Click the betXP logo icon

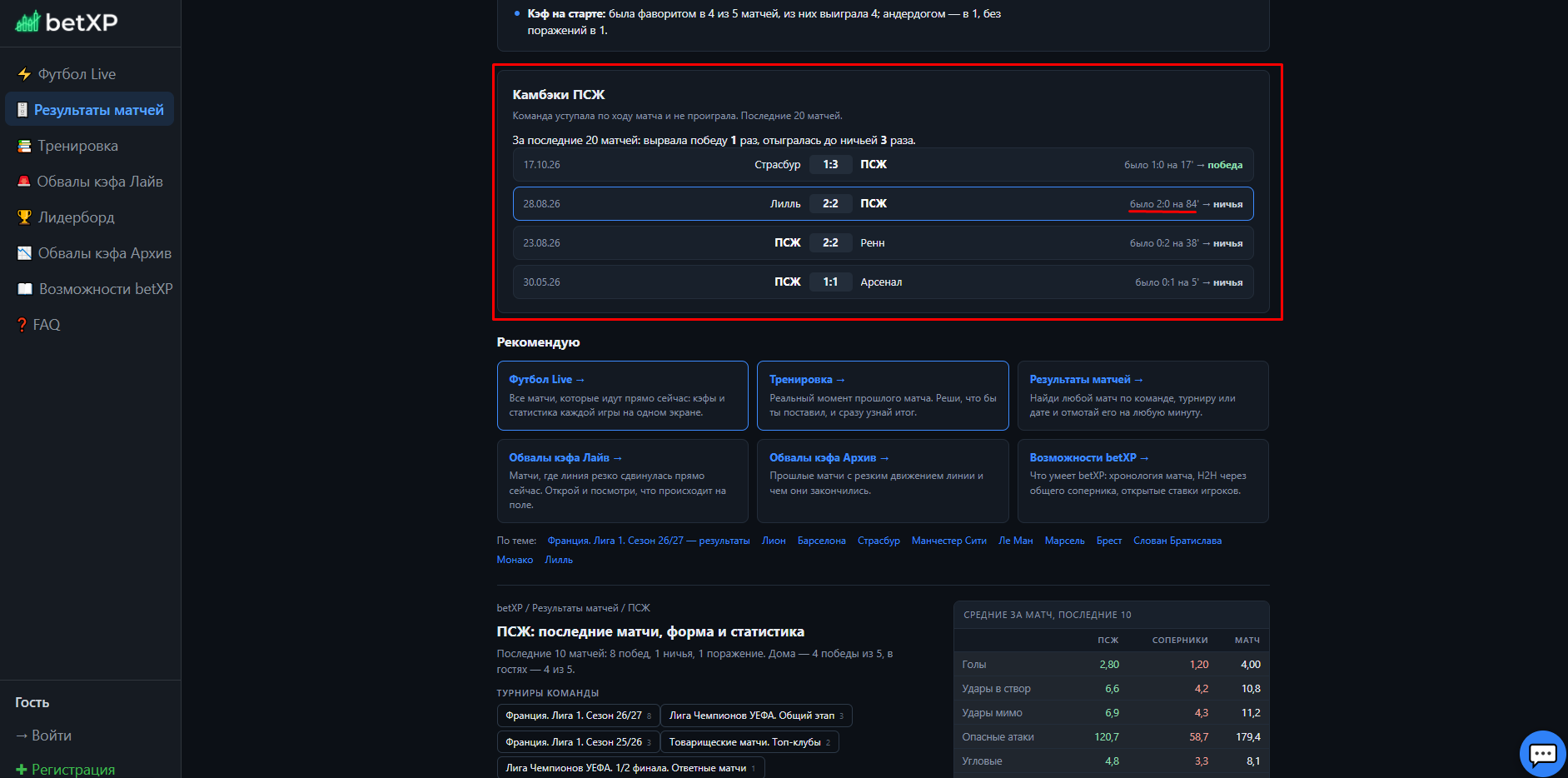coord(27,22)
